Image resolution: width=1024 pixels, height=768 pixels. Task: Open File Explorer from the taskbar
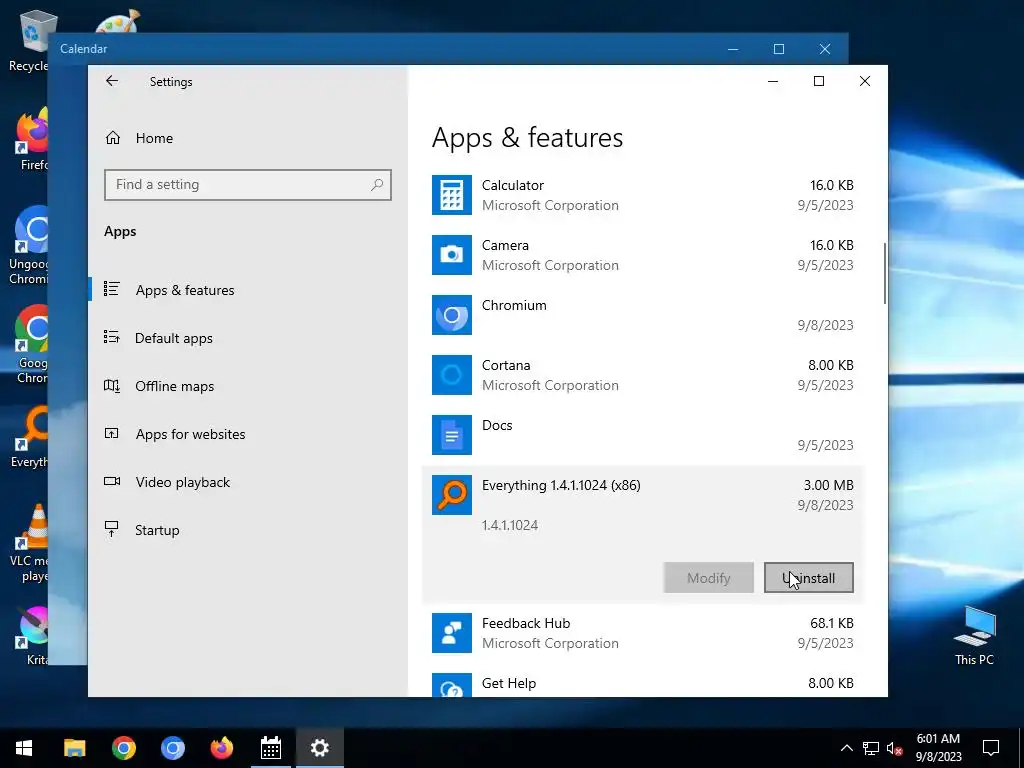coord(74,748)
